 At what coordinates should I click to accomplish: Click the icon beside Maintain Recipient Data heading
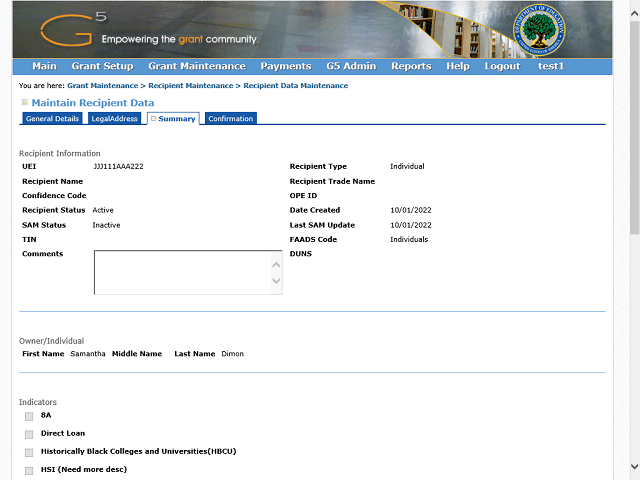click(25, 102)
